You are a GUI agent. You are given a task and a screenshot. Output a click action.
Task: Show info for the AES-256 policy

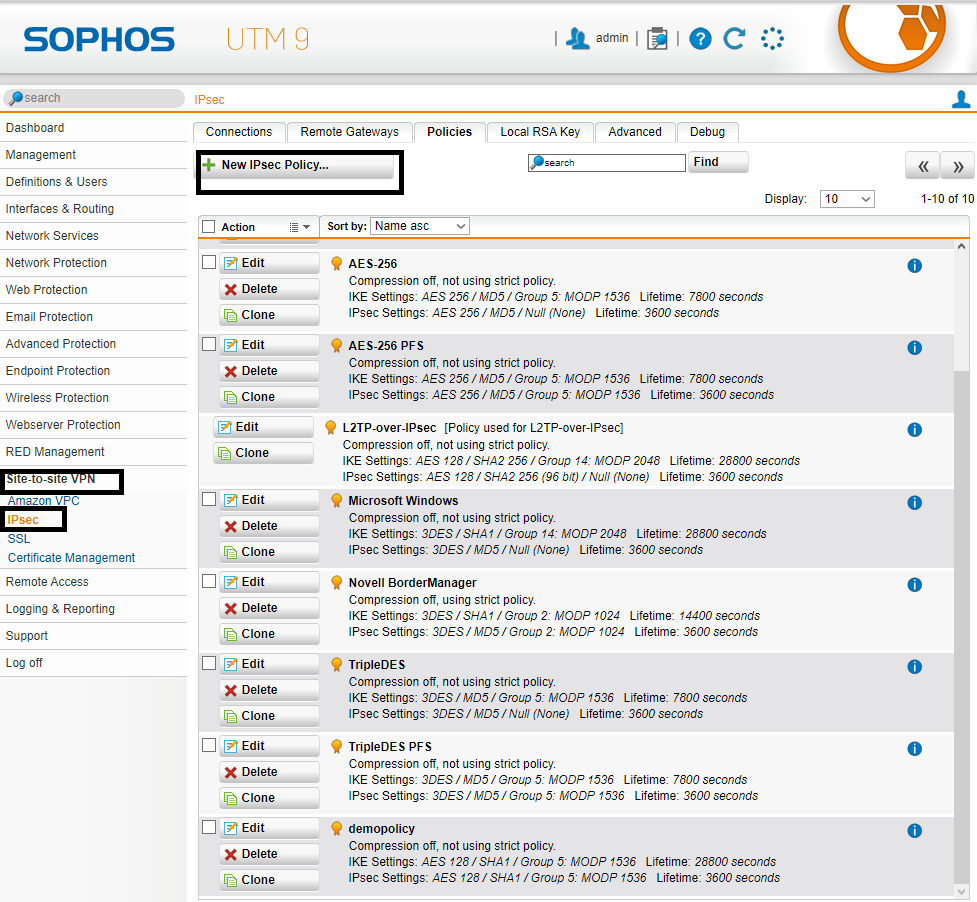pyautogui.click(x=914, y=266)
